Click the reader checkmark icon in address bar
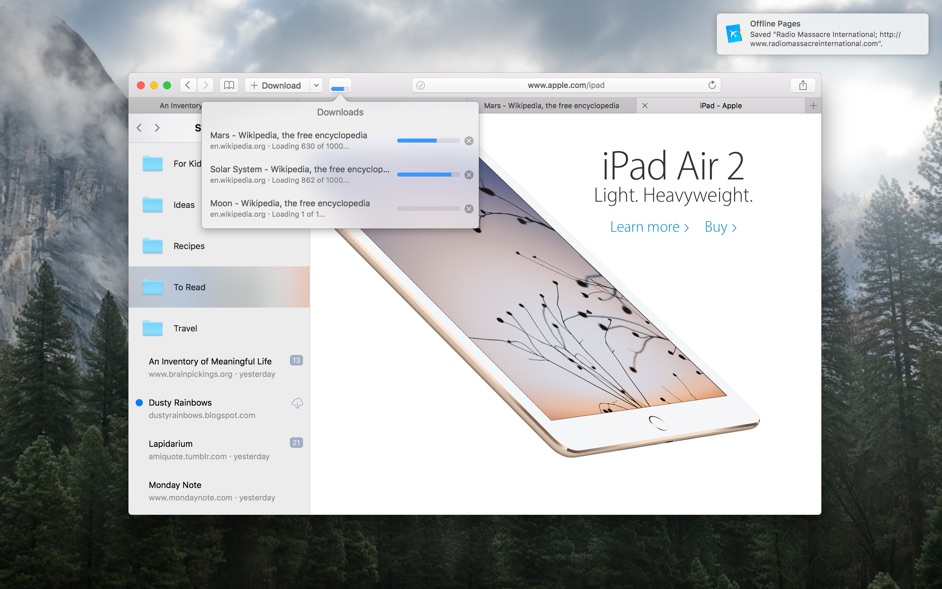Viewport: 942px width, 589px height. click(x=421, y=85)
